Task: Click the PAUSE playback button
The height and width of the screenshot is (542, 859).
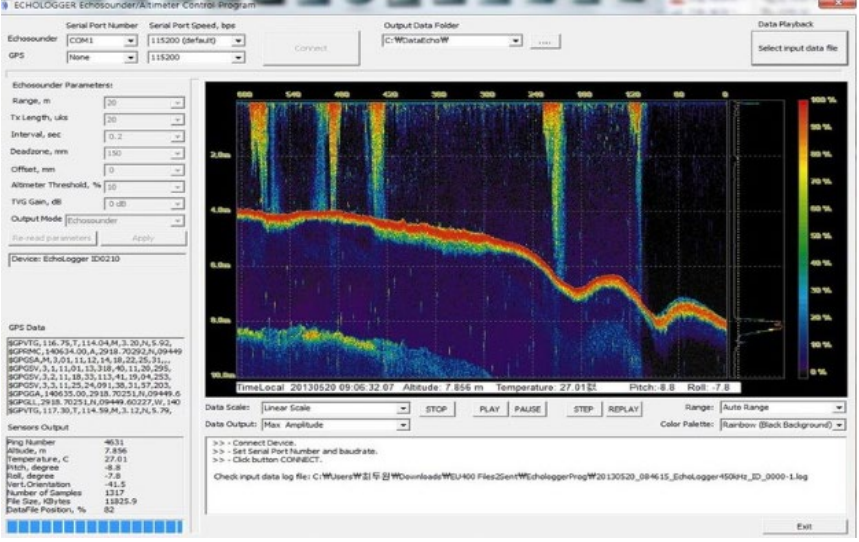Action: pyautogui.click(x=528, y=409)
